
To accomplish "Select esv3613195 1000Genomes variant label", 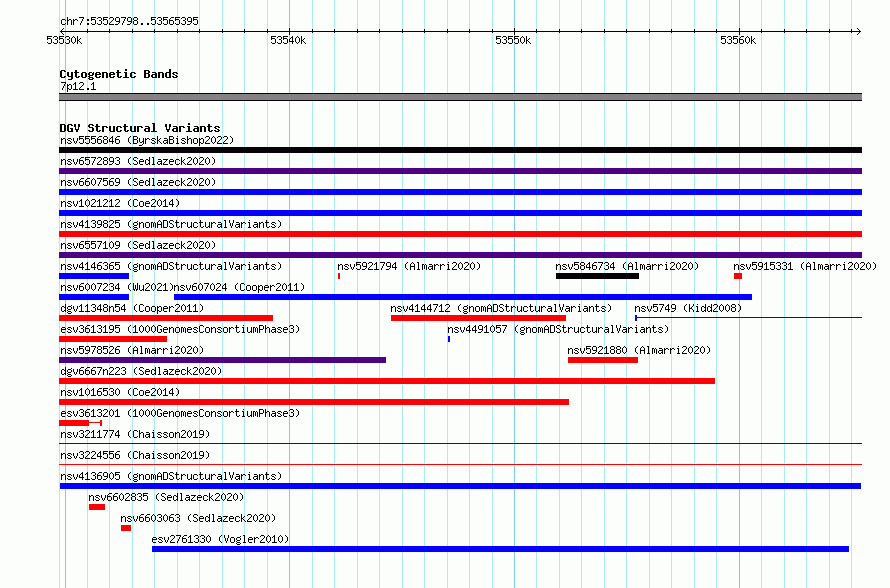I will [x=180, y=329].
